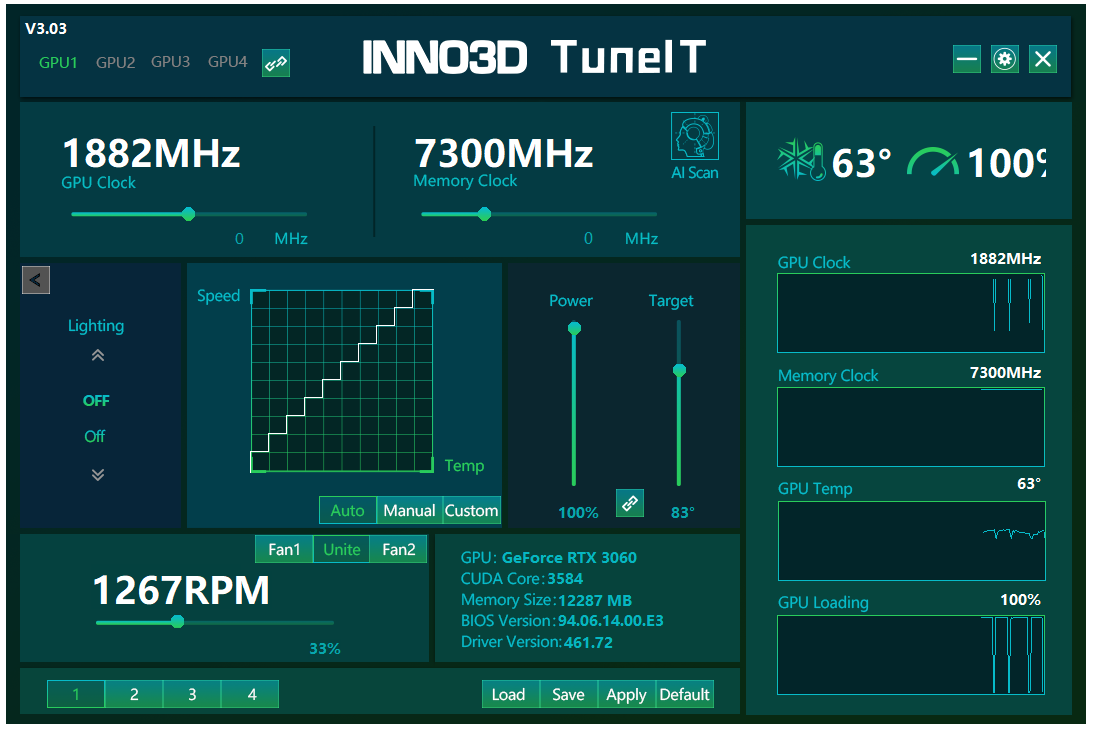Click the temperature thermometer icon

pyautogui.click(x=802, y=160)
